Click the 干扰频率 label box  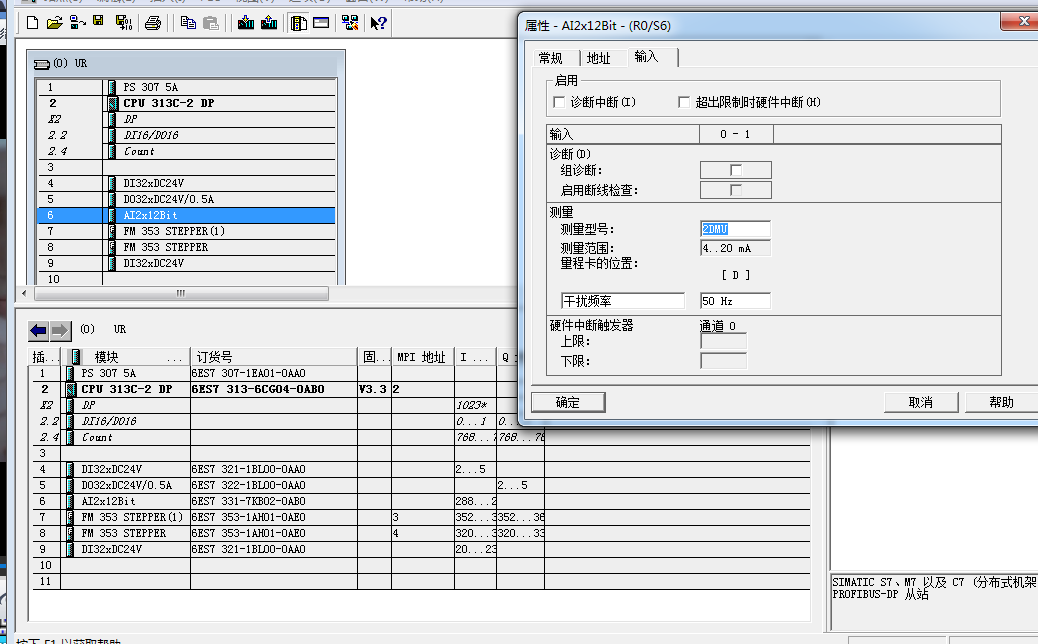622,301
